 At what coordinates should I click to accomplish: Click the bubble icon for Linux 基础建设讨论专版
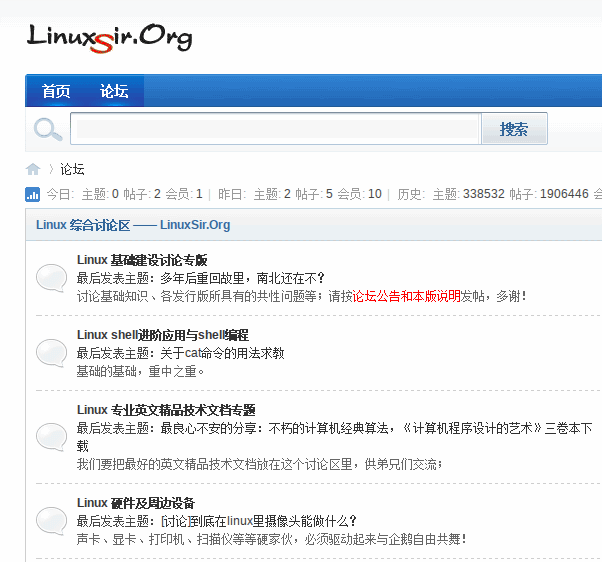pos(51,278)
